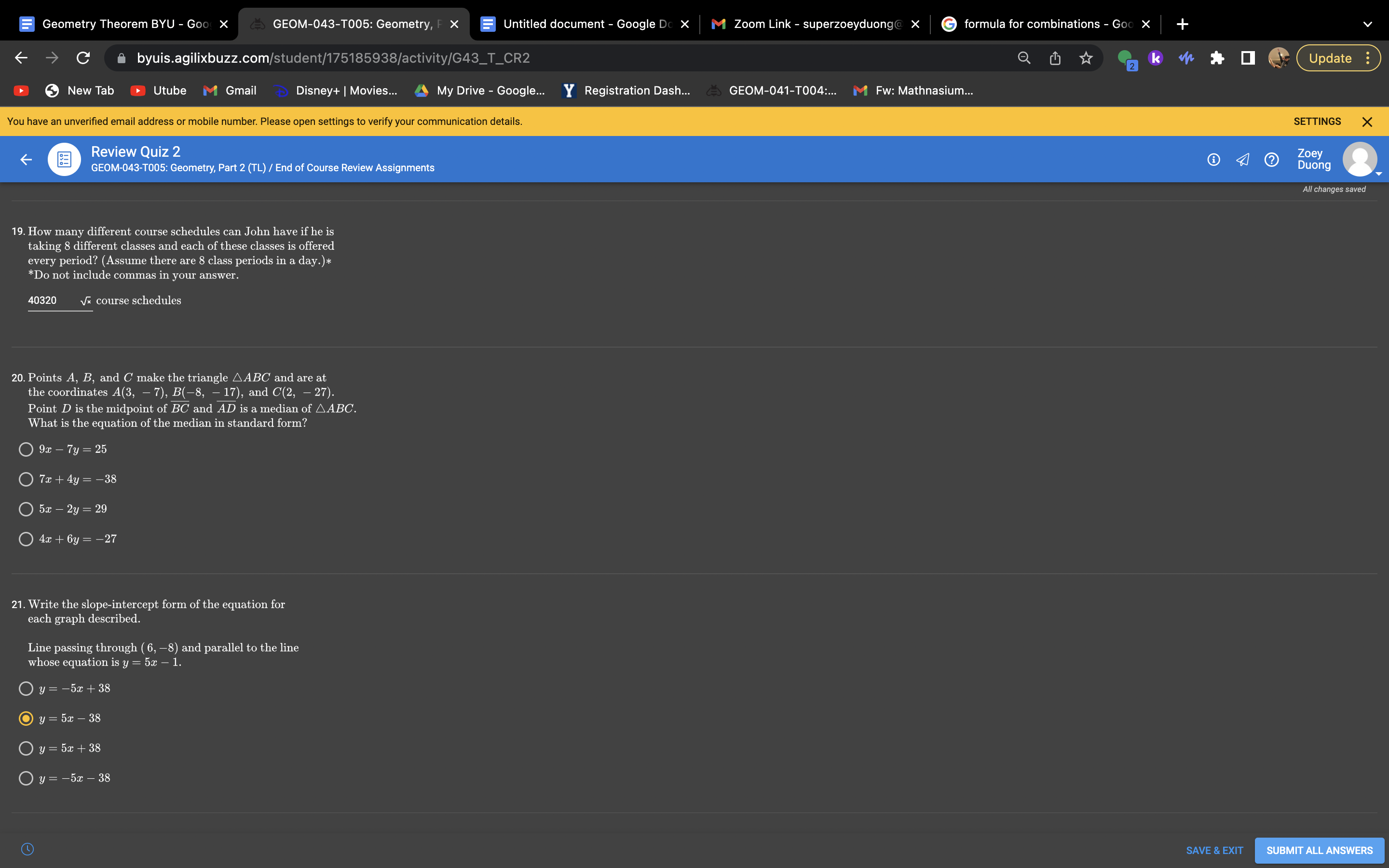Click the paper plane send icon

1242,160
